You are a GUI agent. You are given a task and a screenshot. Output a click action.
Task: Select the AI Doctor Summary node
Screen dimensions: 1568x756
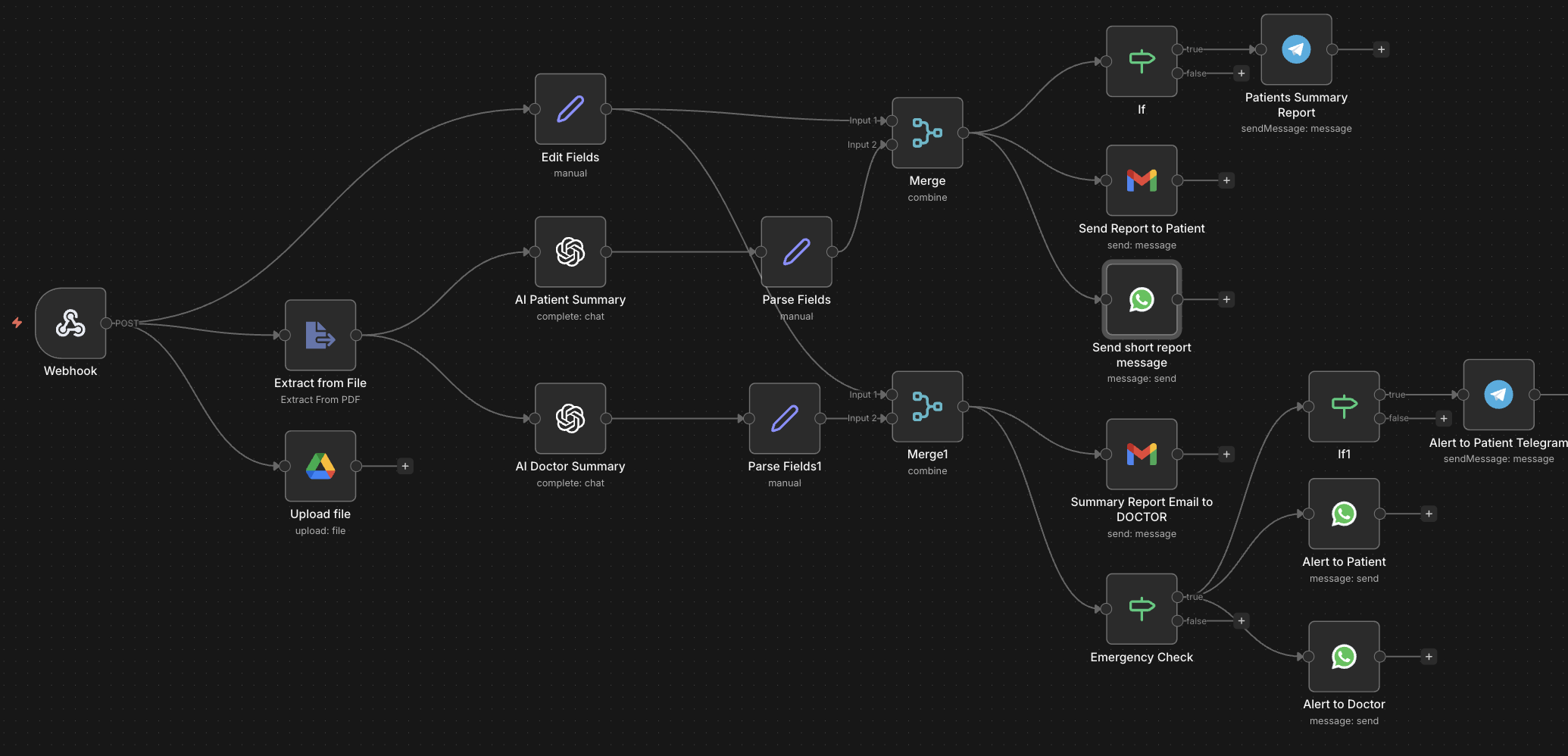point(570,418)
